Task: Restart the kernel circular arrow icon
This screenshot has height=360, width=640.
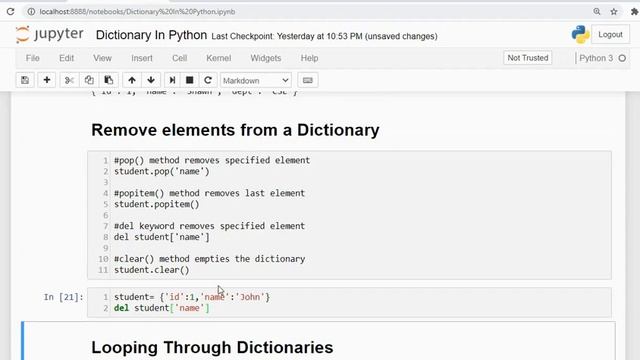Action: (208, 80)
